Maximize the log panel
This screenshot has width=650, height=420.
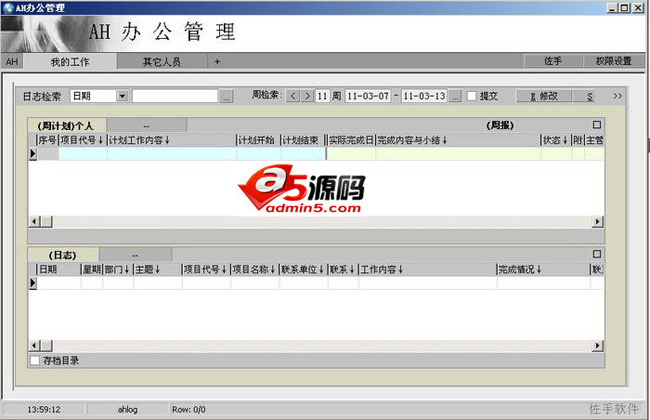point(597,254)
